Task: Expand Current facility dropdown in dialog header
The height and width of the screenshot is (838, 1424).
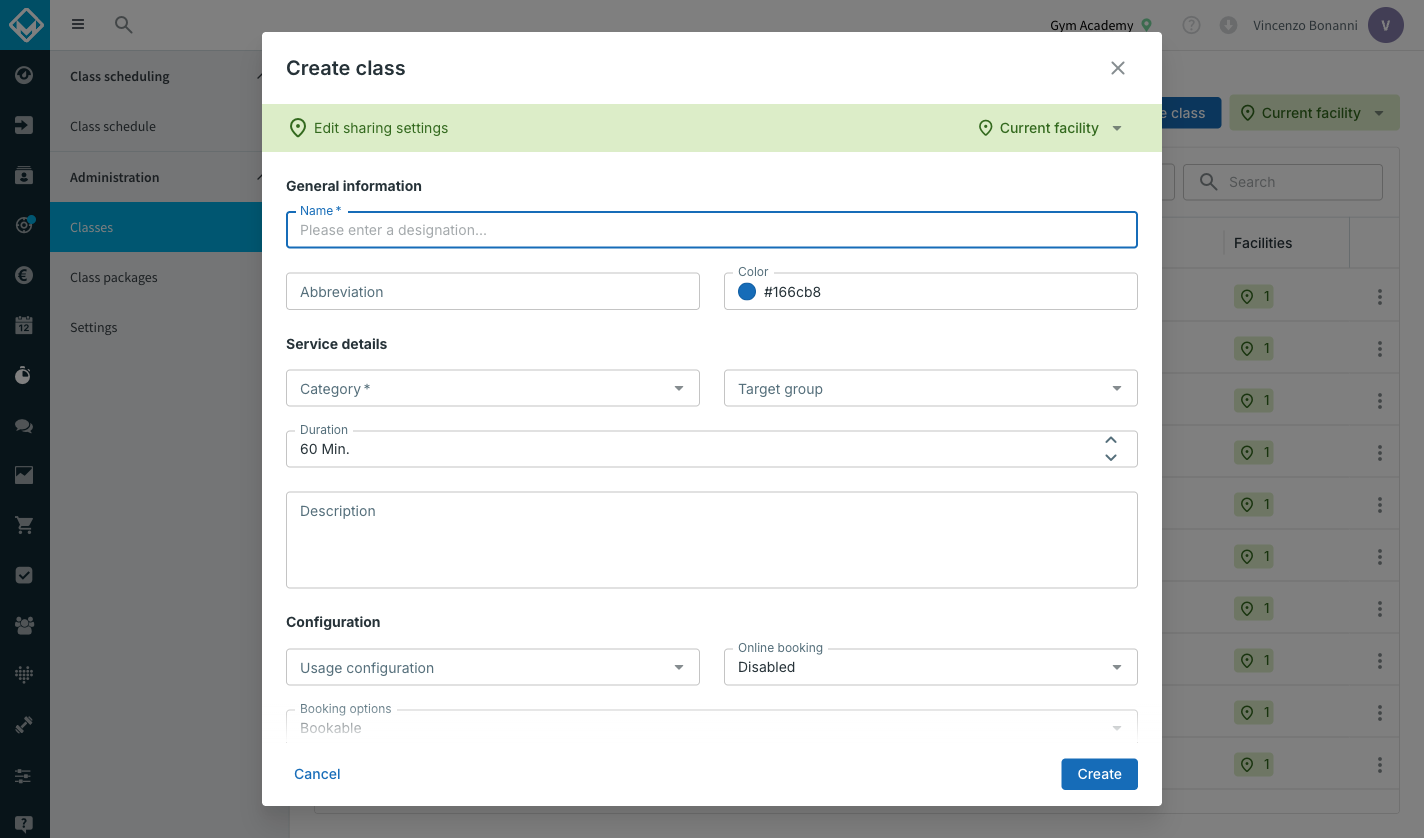Action: (x=1050, y=128)
